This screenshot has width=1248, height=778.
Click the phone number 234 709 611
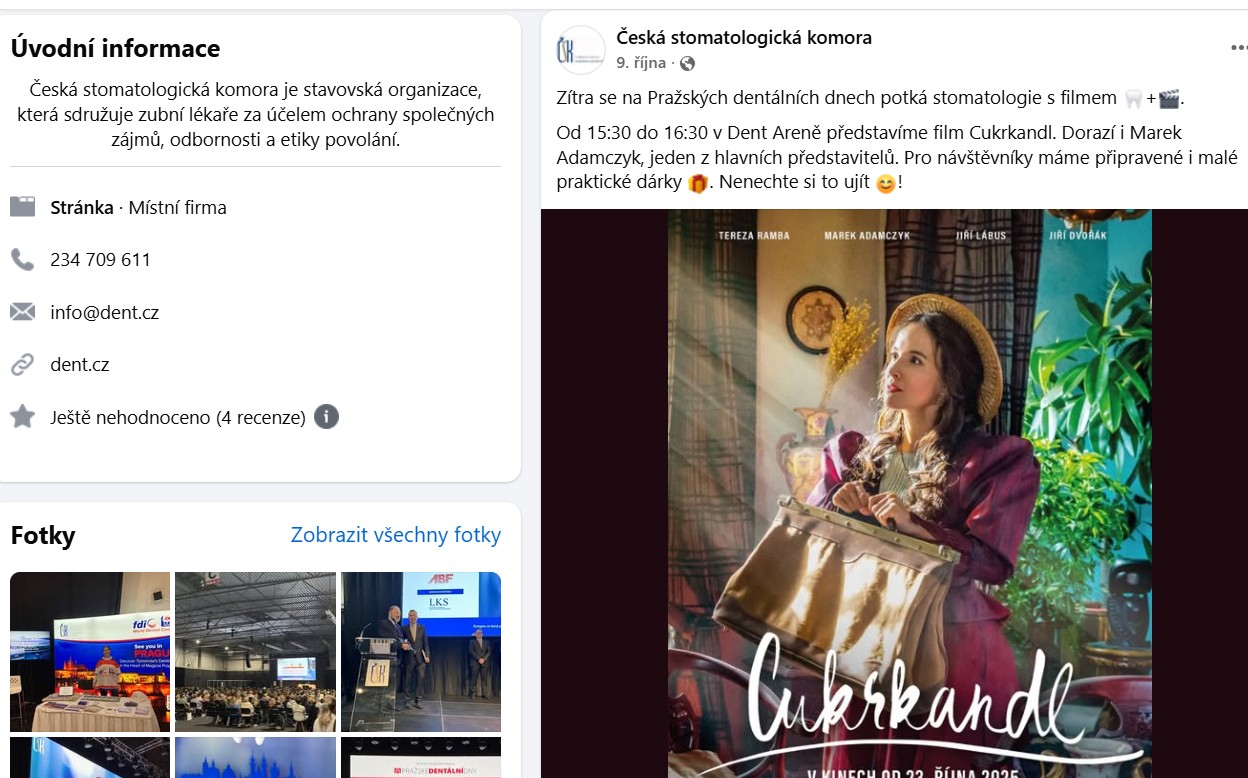coord(101,260)
